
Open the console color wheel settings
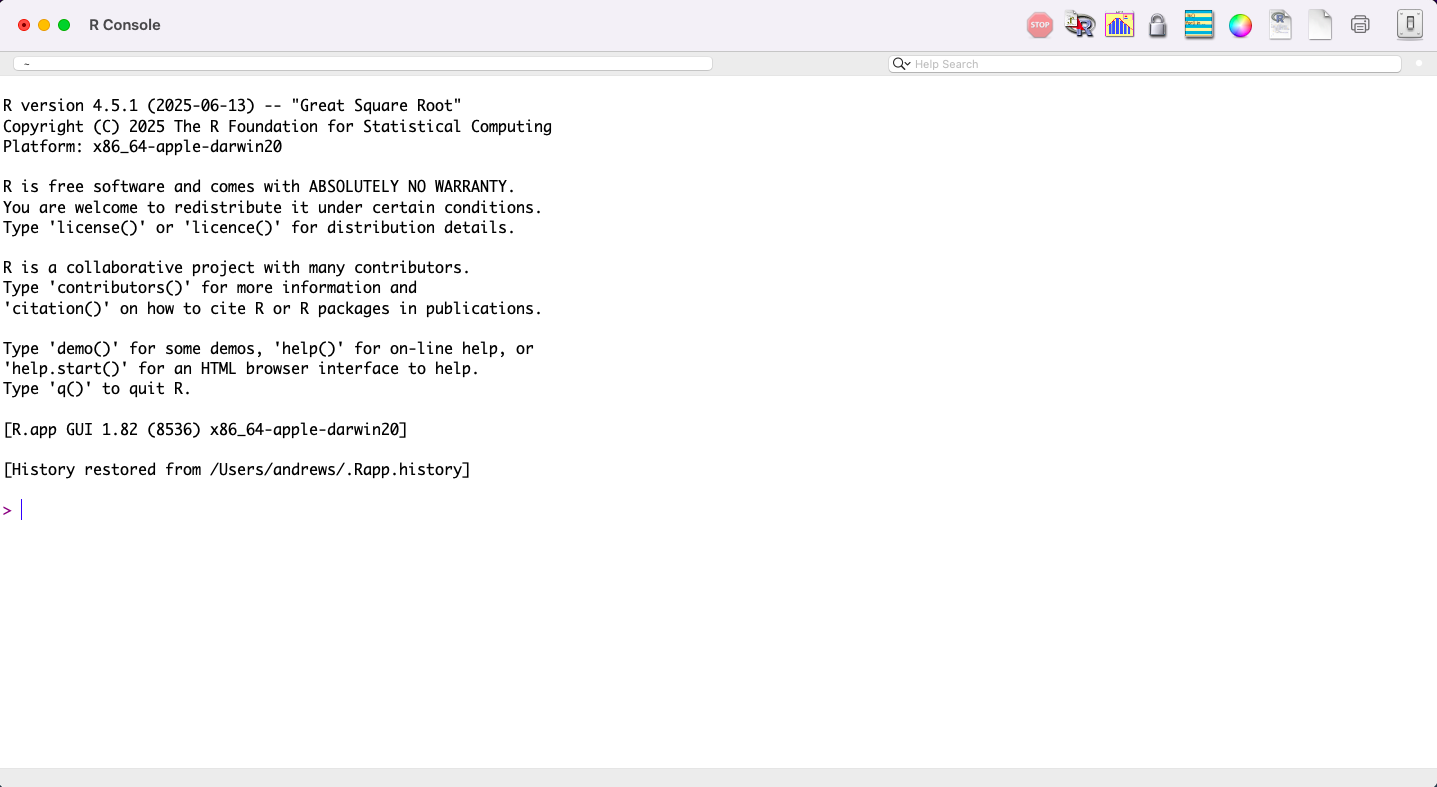(1240, 26)
